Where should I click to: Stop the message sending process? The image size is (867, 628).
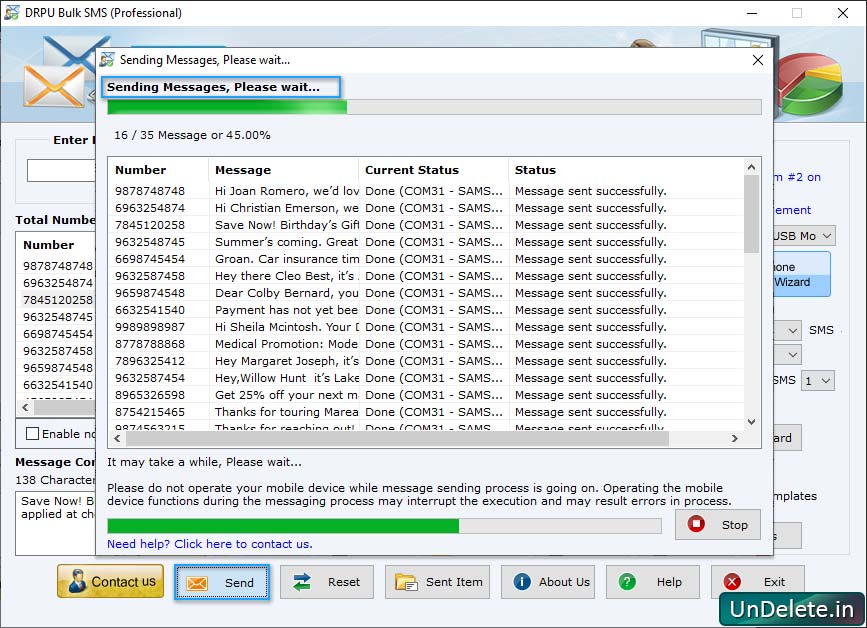coord(718,524)
